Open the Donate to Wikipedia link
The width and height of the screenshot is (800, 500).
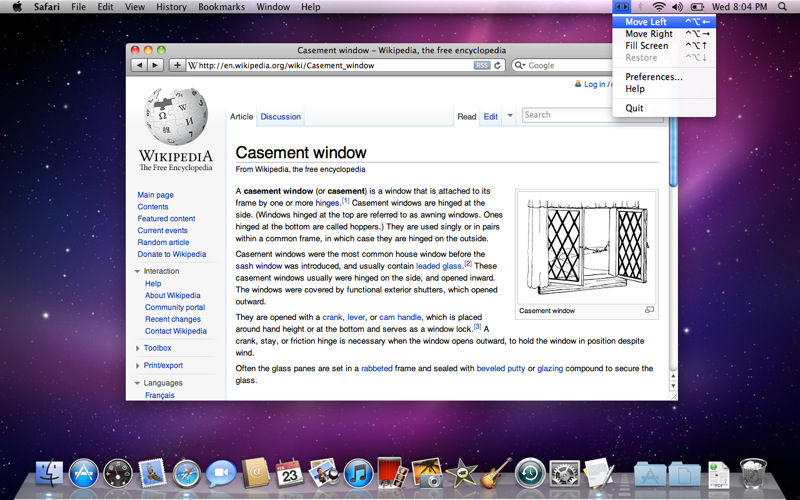pos(171,254)
